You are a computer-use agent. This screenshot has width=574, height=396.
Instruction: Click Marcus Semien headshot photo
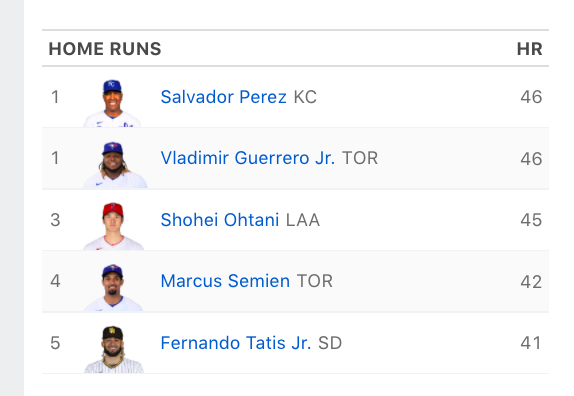pos(113,288)
